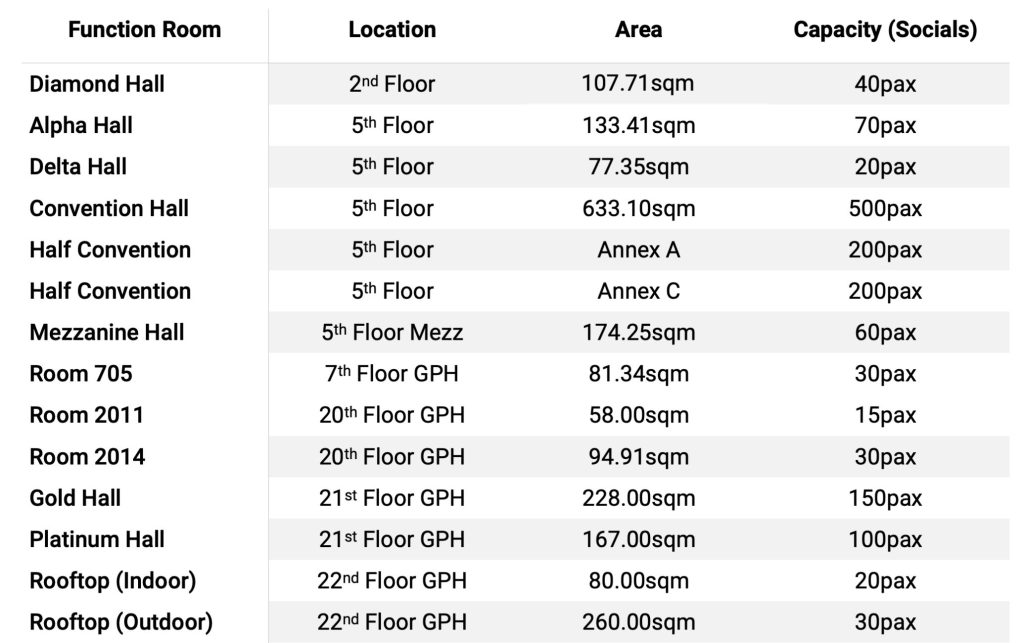Select the 633.10sqm area value

(638, 209)
